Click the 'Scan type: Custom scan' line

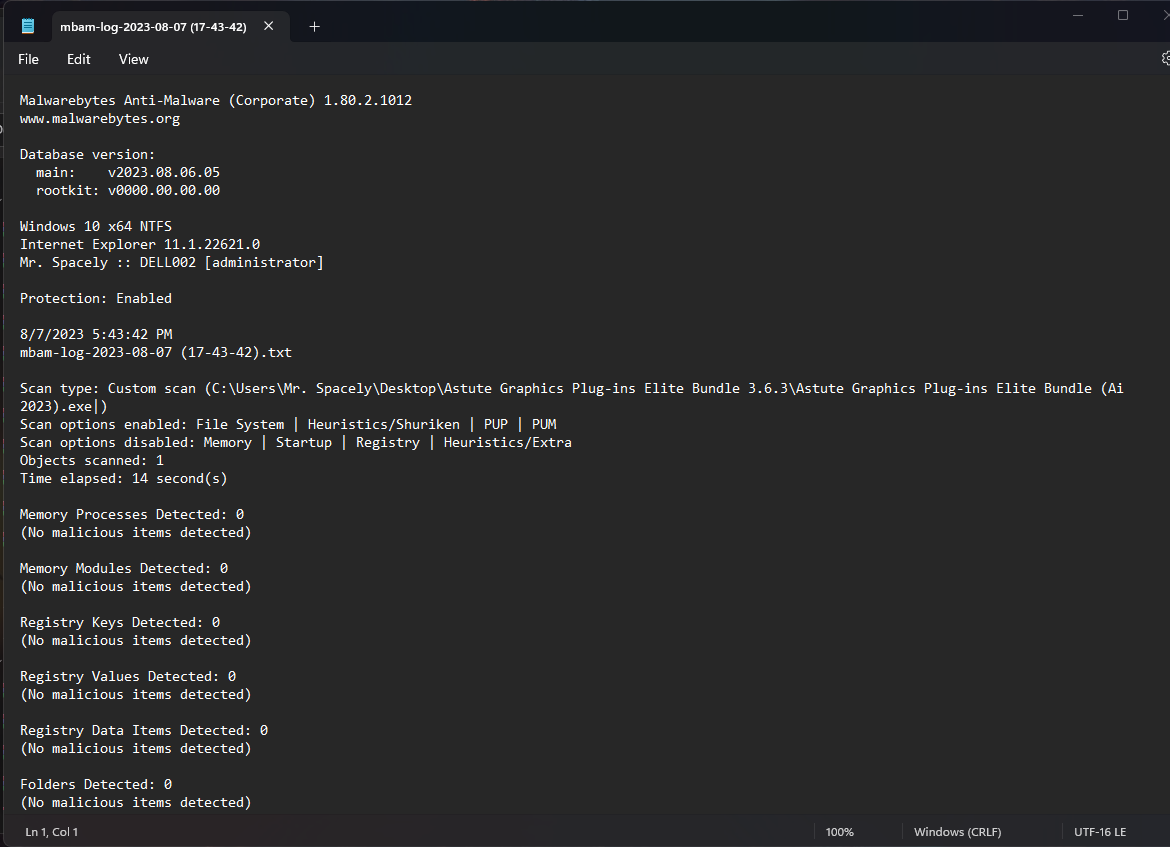(x=572, y=397)
